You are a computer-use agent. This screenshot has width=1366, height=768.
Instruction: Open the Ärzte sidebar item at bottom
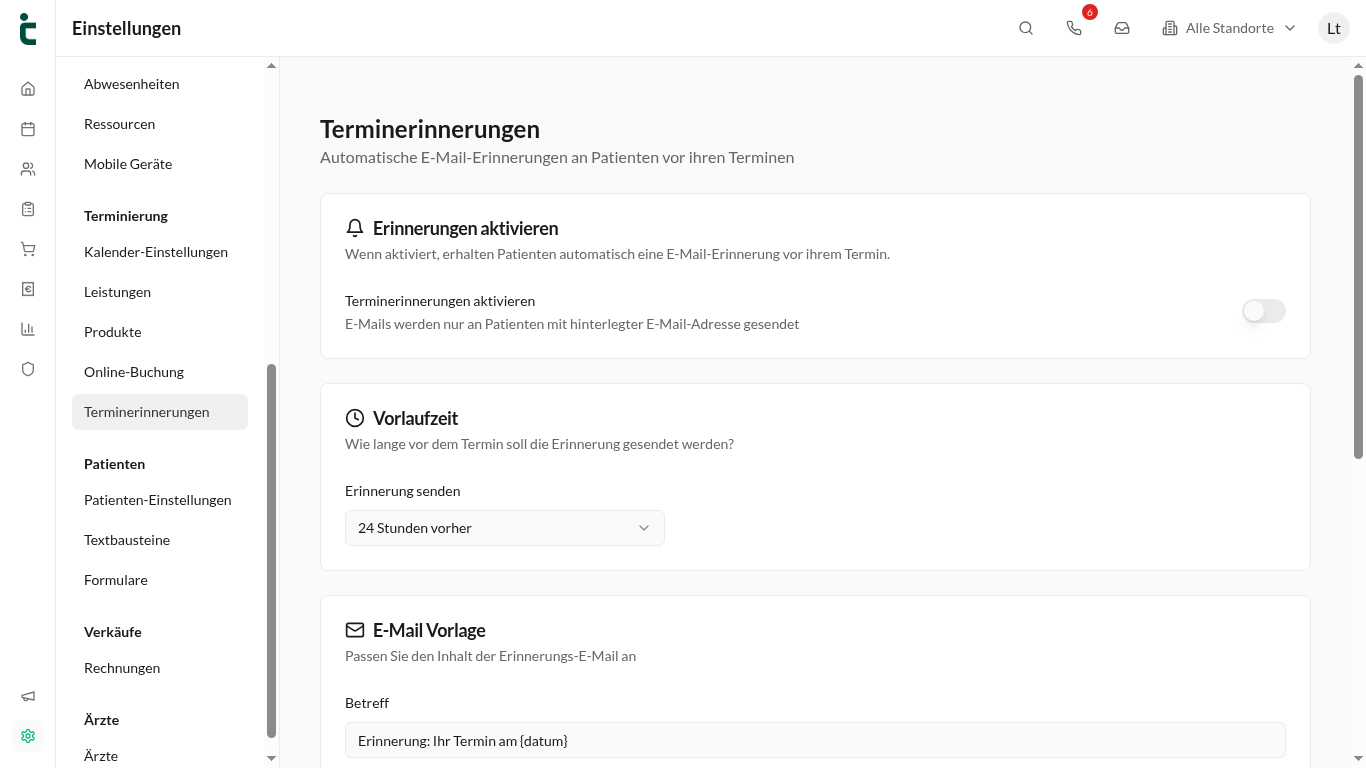[x=160, y=756]
